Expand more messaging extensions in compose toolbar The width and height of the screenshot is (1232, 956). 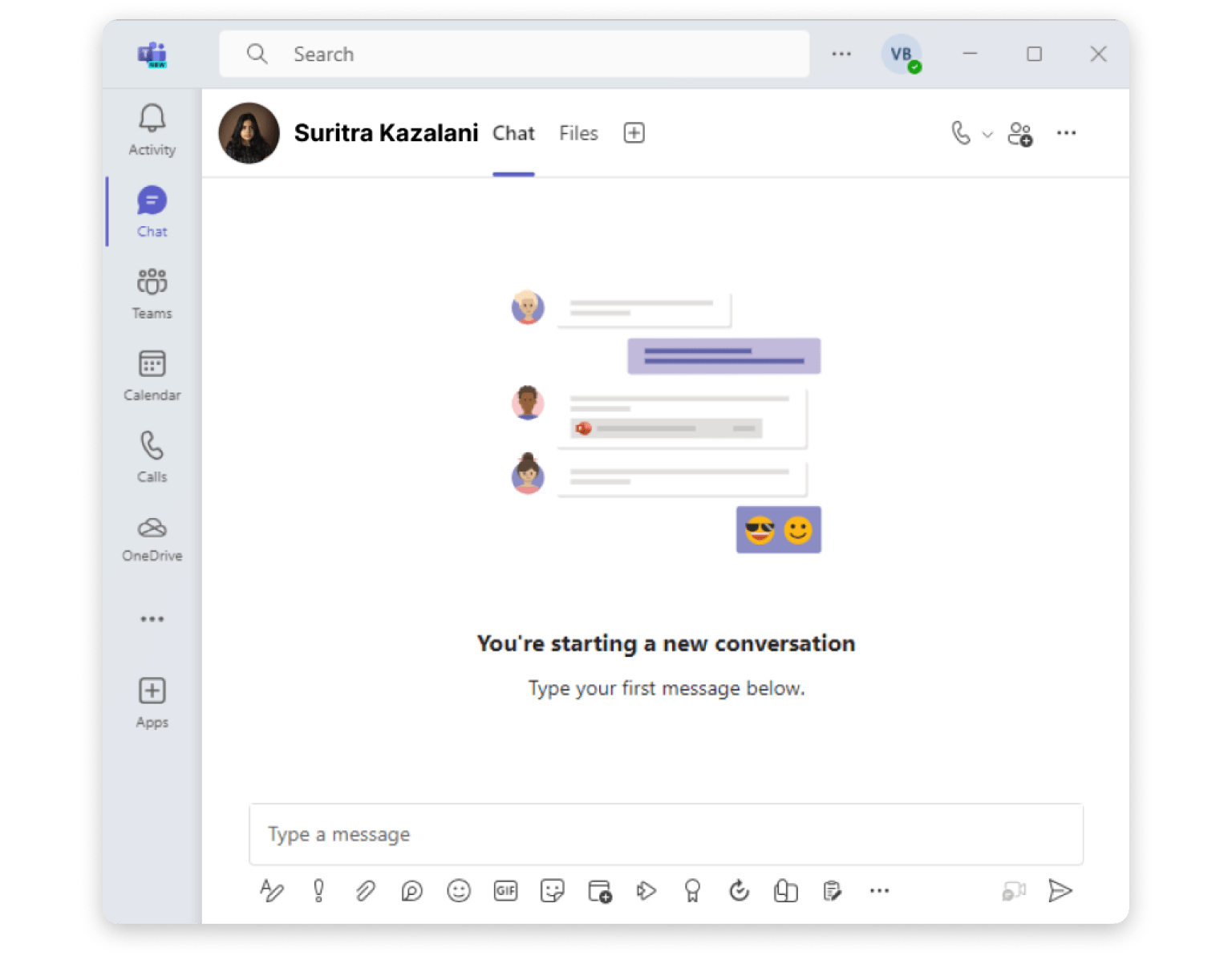click(x=879, y=891)
